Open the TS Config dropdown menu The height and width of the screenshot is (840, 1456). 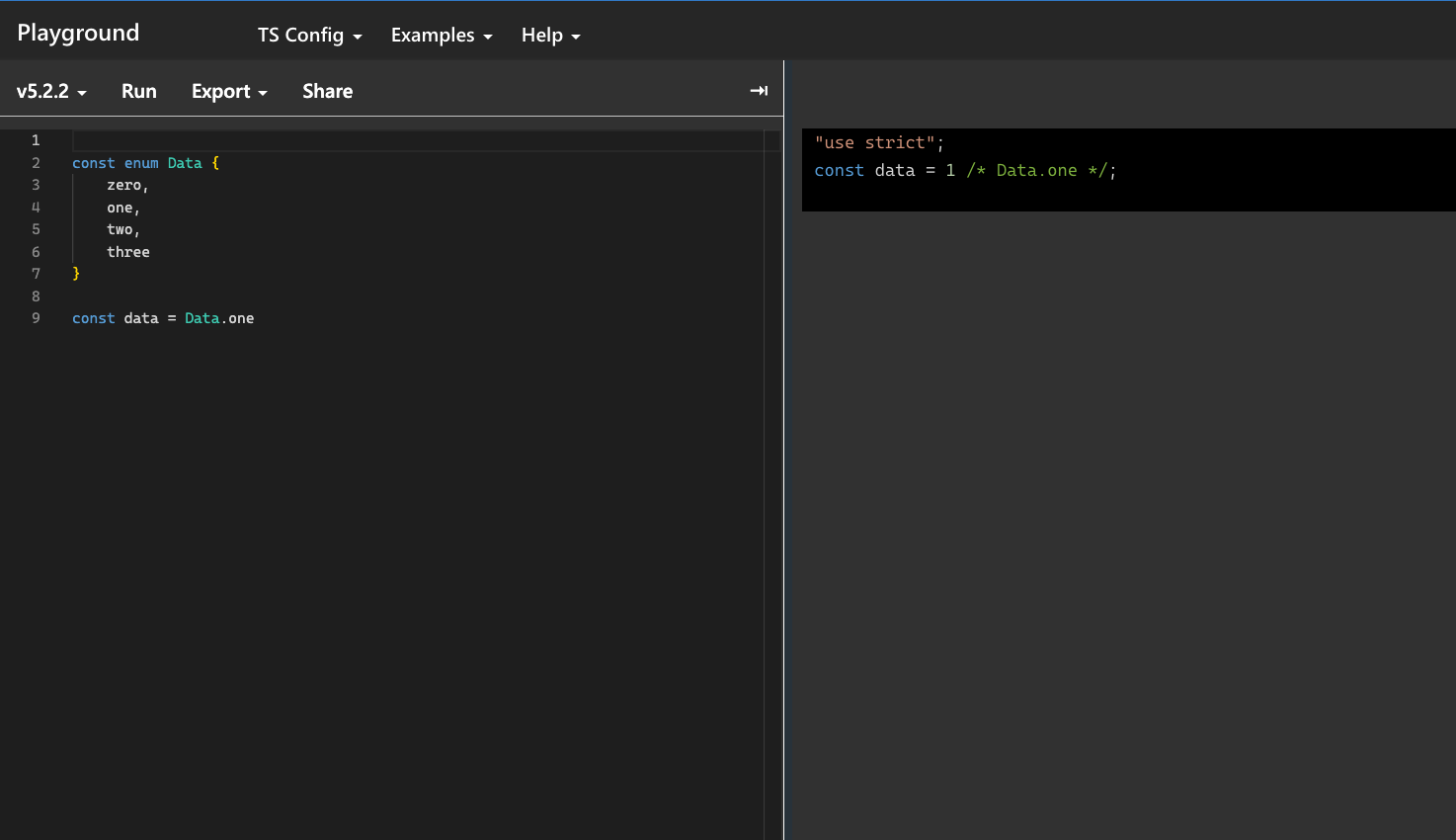(x=310, y=35)
